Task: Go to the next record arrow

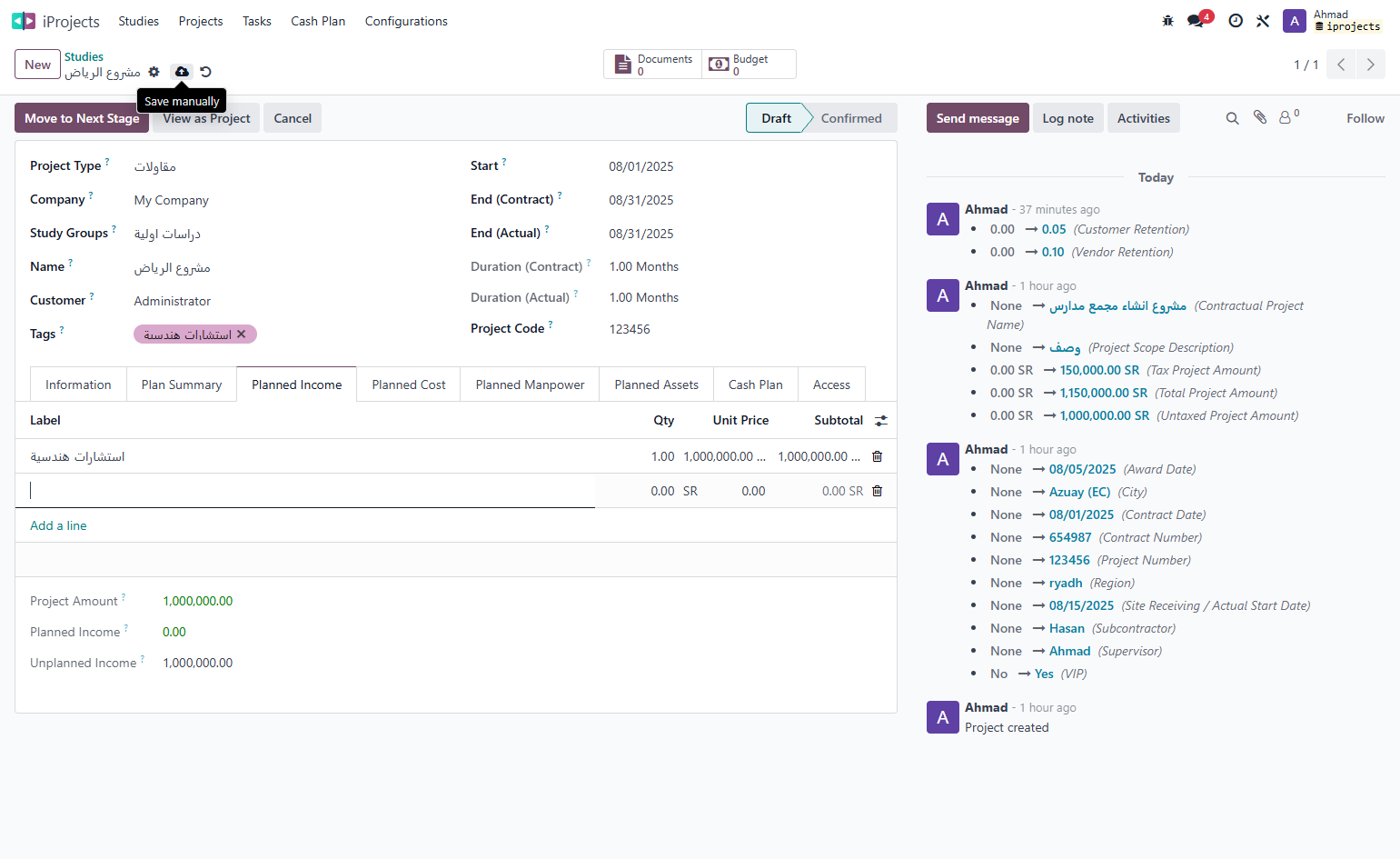Action: (1371, 65)
